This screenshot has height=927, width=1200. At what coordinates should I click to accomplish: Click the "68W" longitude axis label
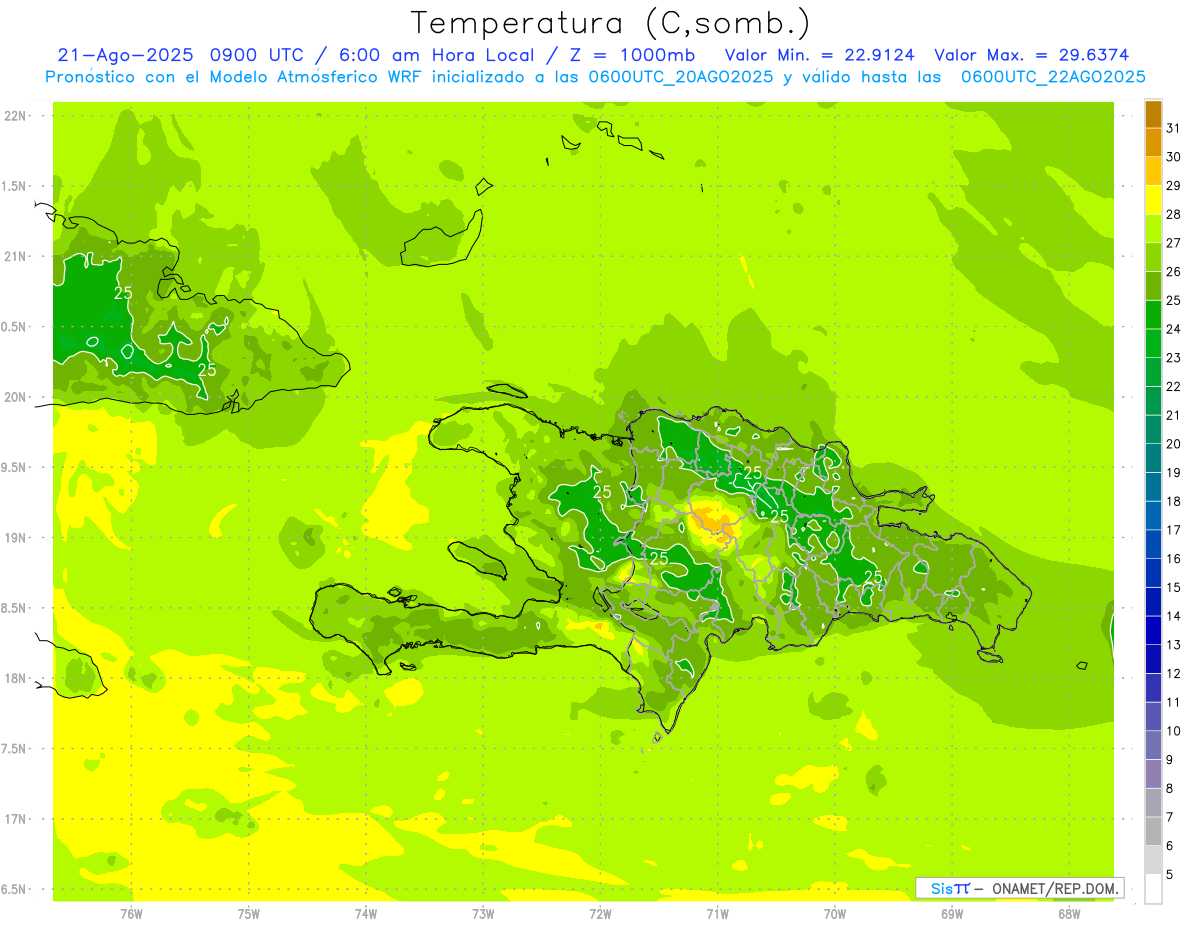(x=1069, y=913)
